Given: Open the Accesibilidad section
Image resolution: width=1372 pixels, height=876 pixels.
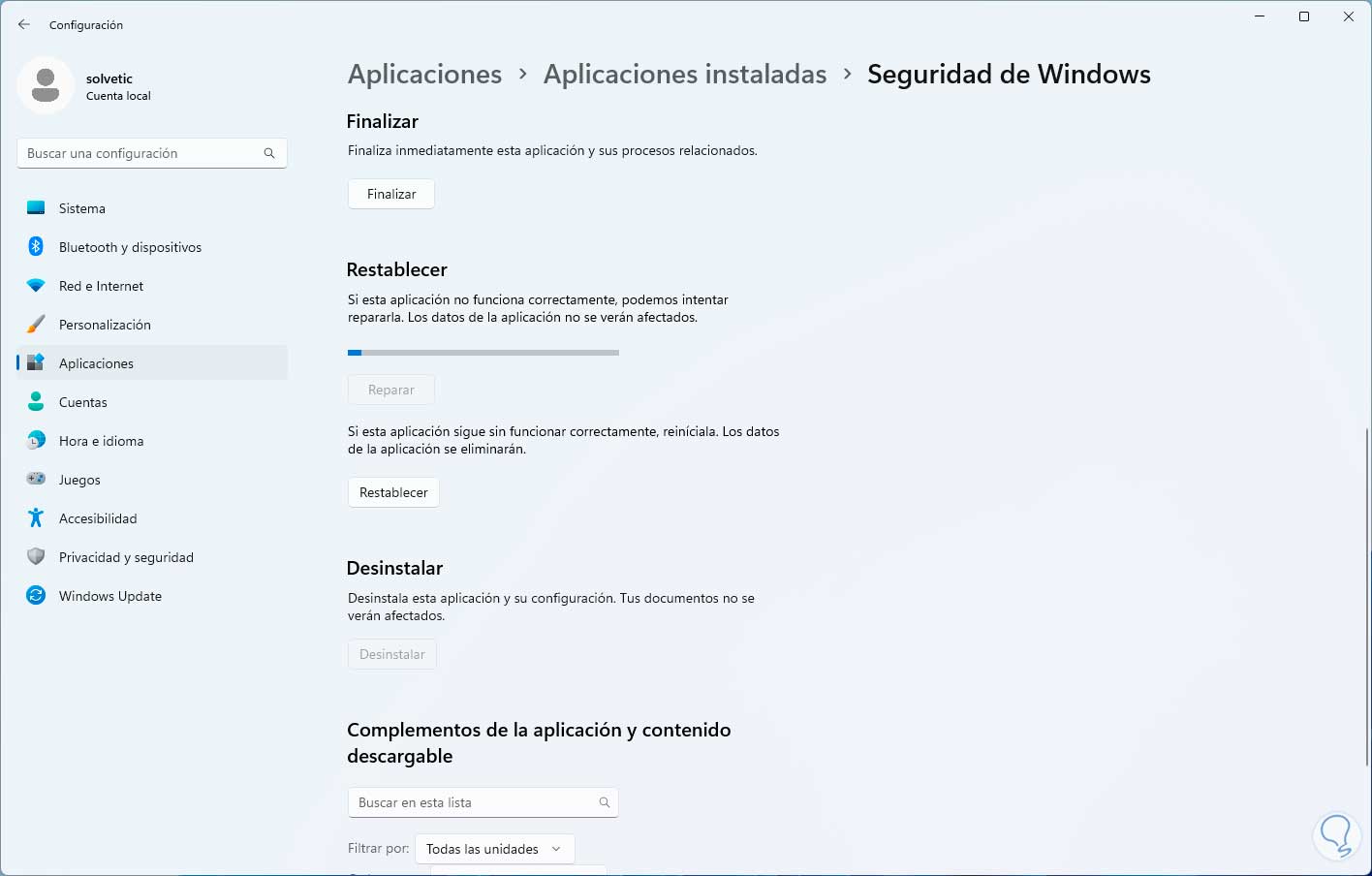Looking at the screenshot, I should click(x=152, y=518).
